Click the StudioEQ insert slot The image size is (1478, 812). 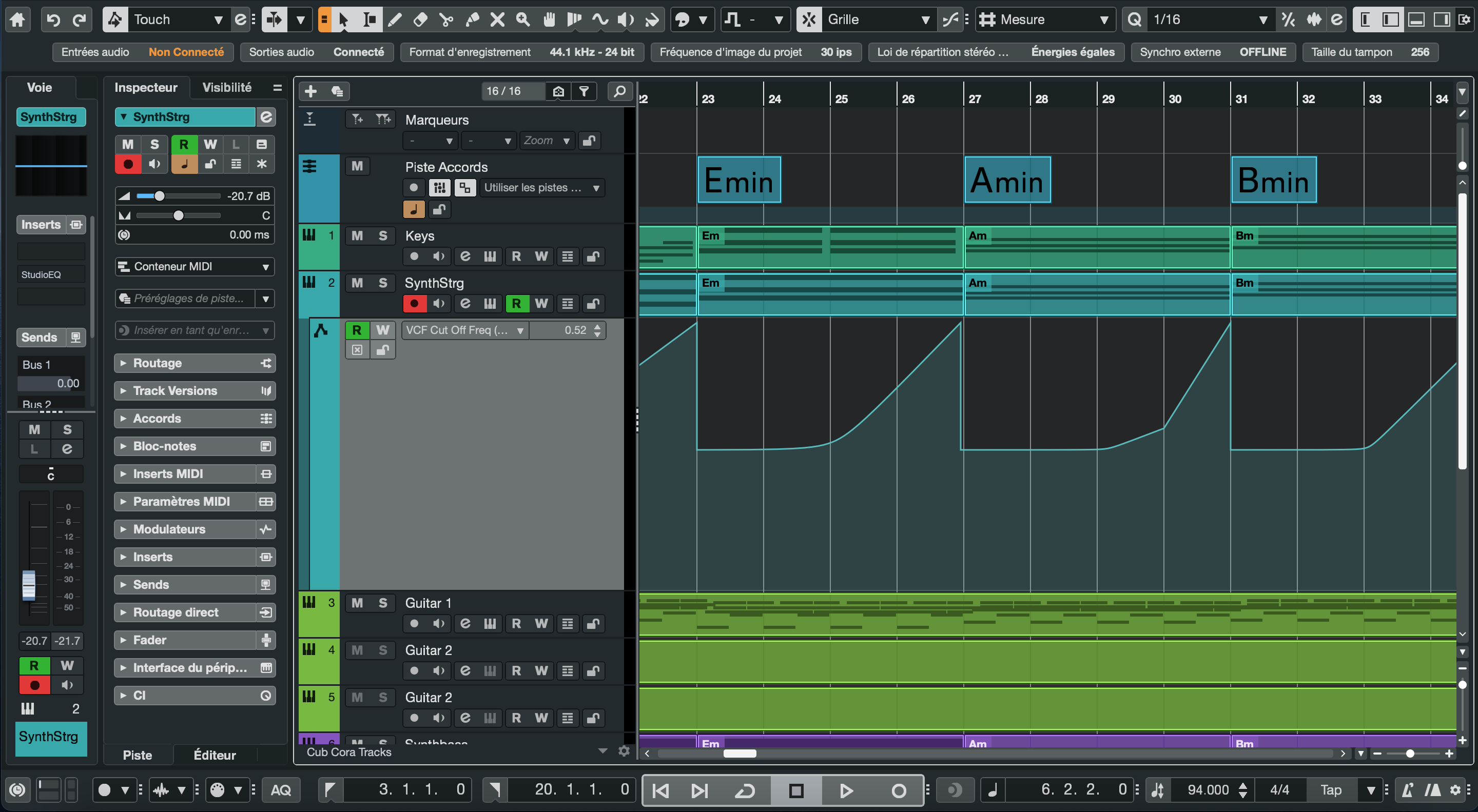click(x=51, y=274)
